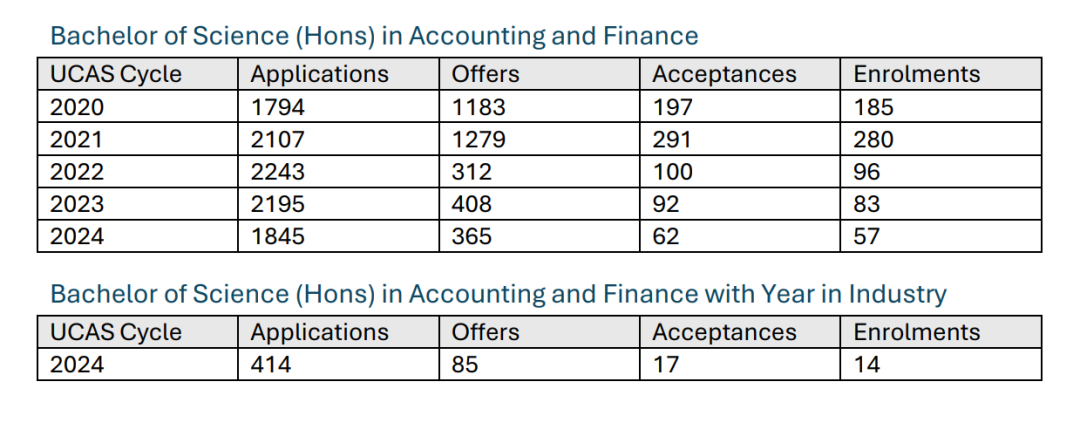The height and width of the screenshot is (443, 1080).
Task: Select the Accounting and Finance heading
Action: (x=374, y=36)
